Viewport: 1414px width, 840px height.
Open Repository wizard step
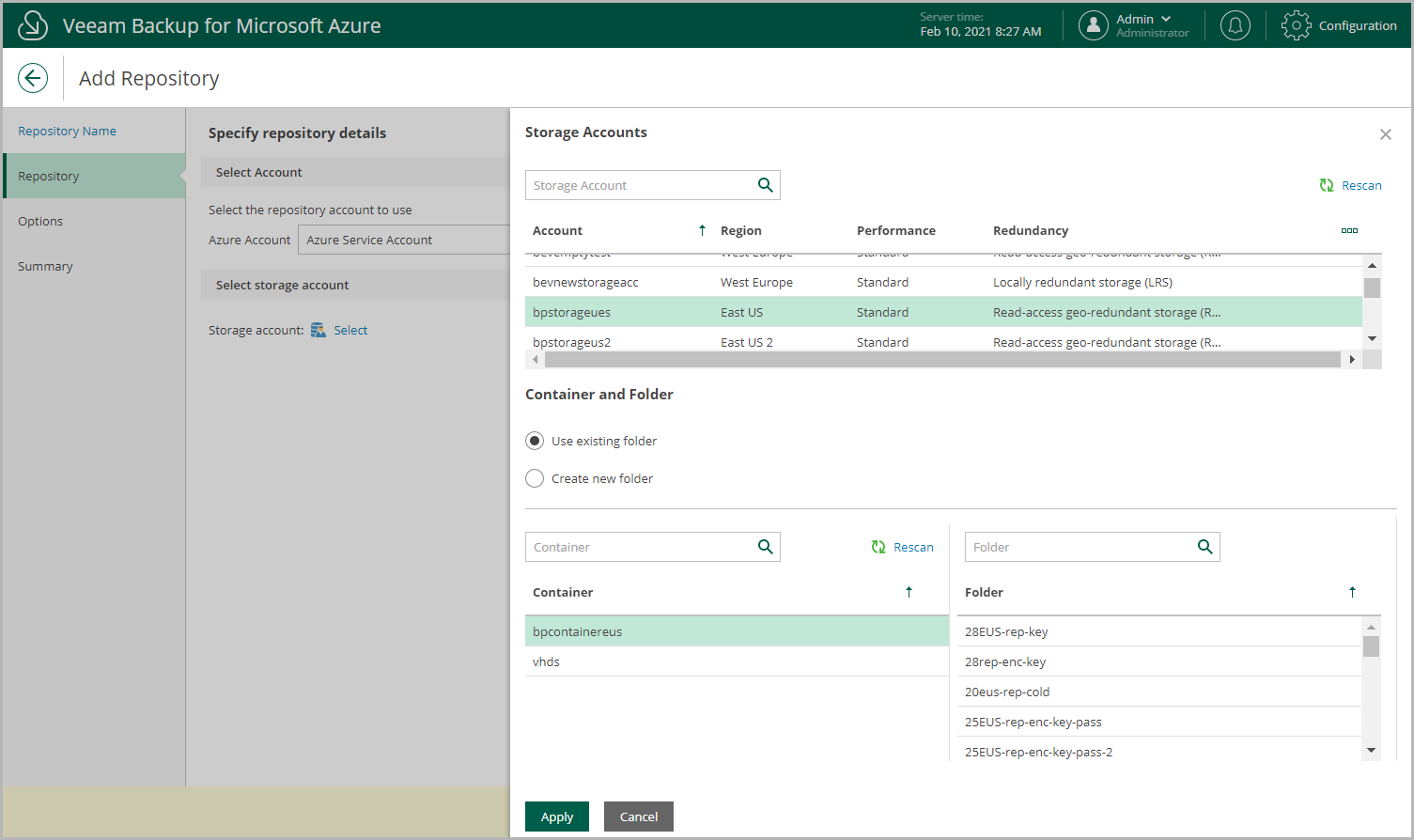tap(94, 176)
